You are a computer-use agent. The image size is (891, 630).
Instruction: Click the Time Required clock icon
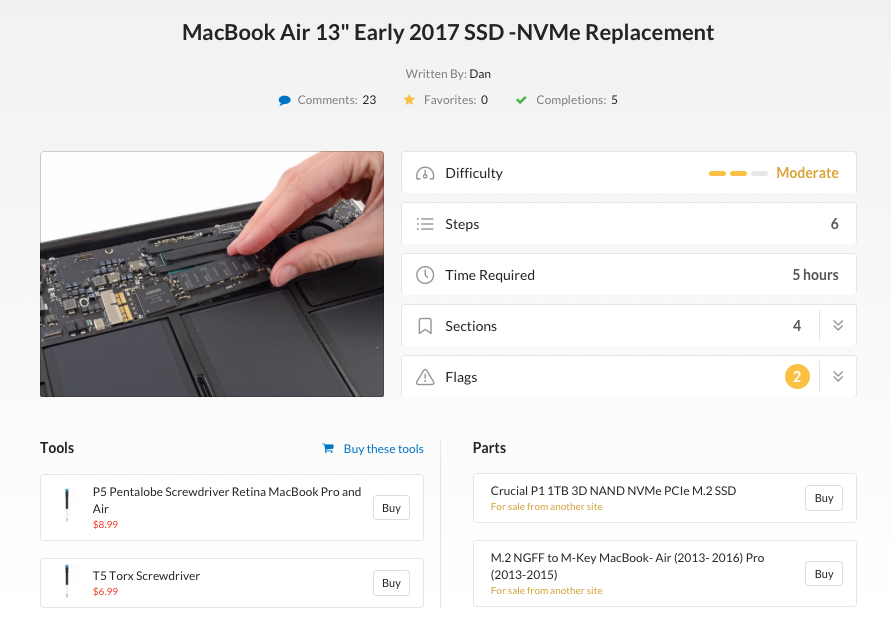(x=425, y=275)
